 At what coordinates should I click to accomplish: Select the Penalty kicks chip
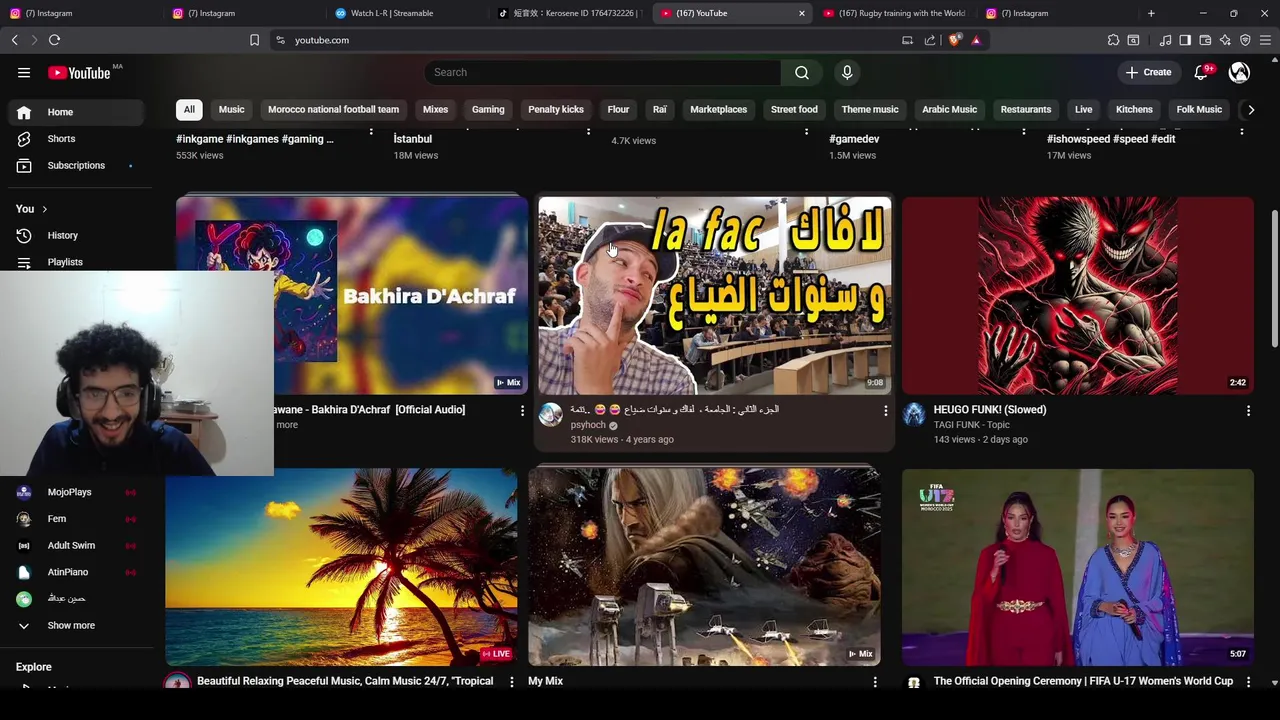pyautogui.click(x=556, y=109)
